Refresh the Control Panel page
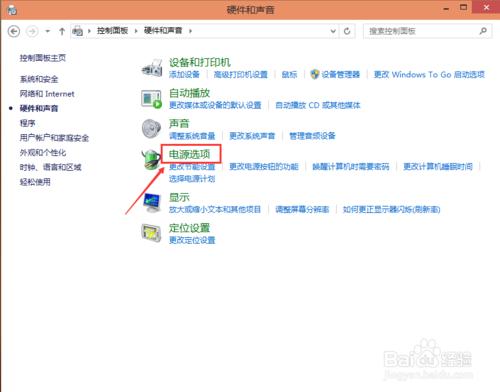 [347, 31]
